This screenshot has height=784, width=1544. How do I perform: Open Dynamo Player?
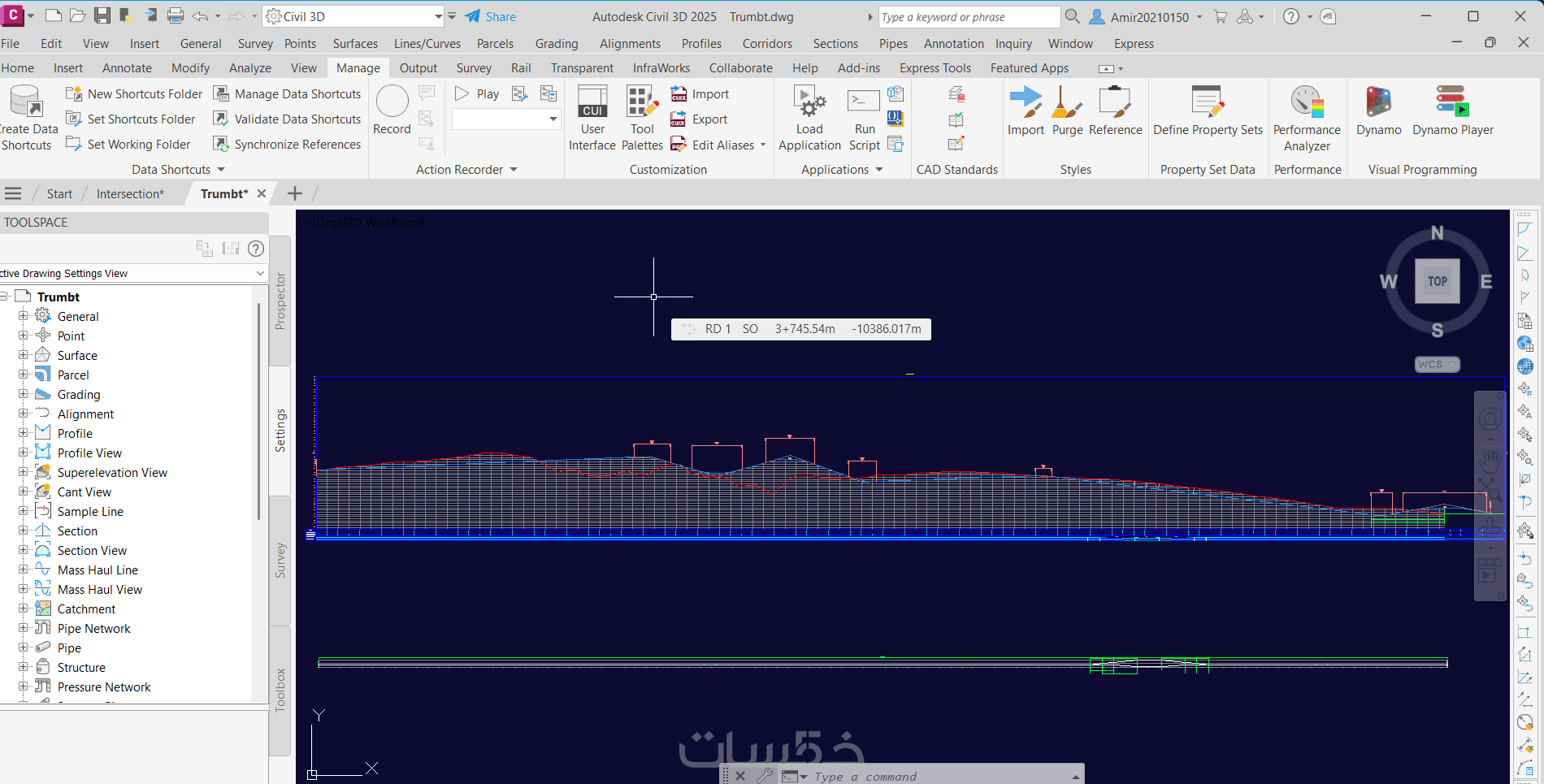1453,110
